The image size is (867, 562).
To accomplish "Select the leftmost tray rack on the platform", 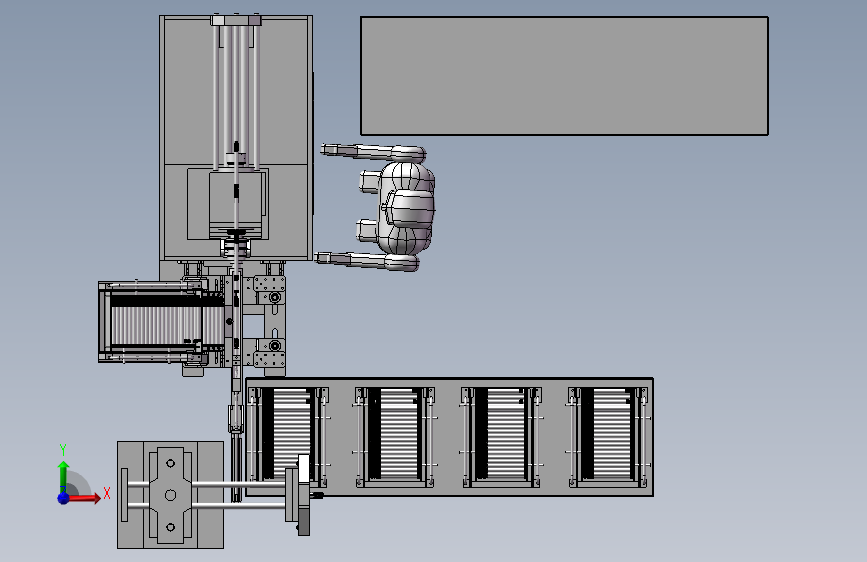I will (x=288, y=437).
